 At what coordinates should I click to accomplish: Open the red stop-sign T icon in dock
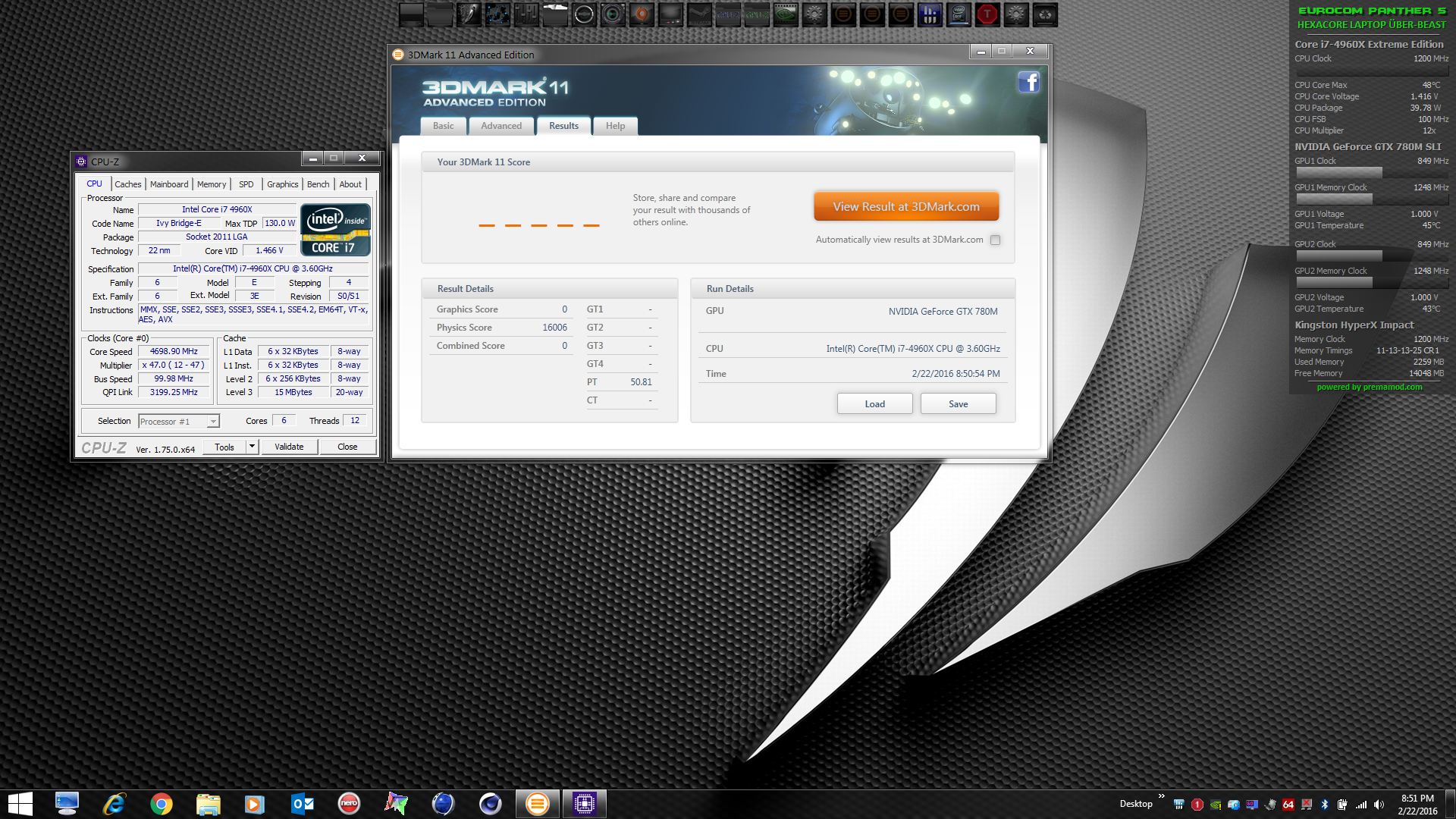[x=987, y=14]
